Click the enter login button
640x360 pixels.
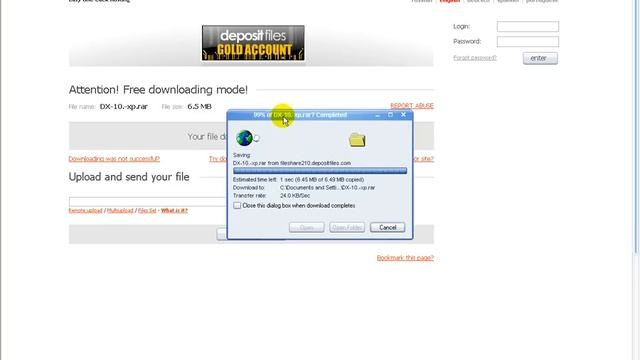click(540, 58)
